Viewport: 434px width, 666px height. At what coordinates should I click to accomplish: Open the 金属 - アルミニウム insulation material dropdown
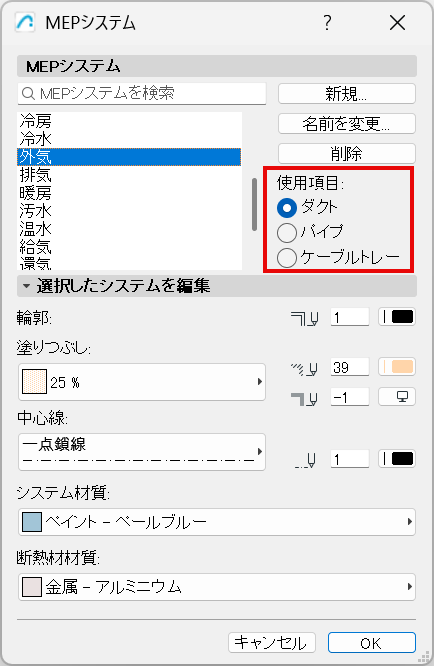click(x=217, y=587)
